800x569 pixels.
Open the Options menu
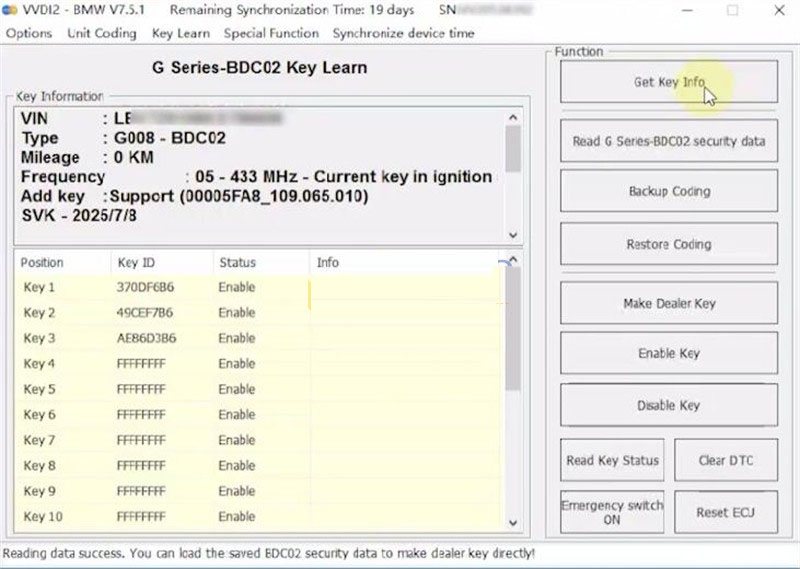pyautogui.click(x=29, y=33)
